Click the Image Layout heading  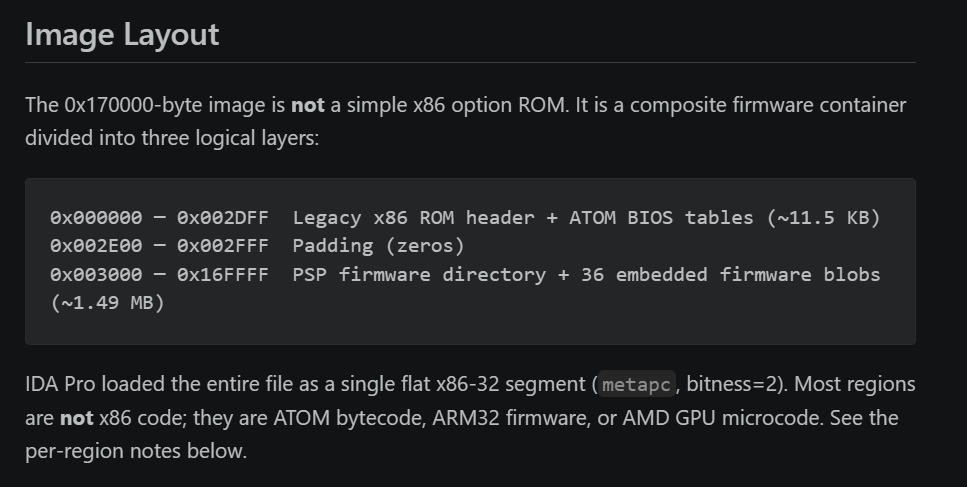[x=122, y=35]
